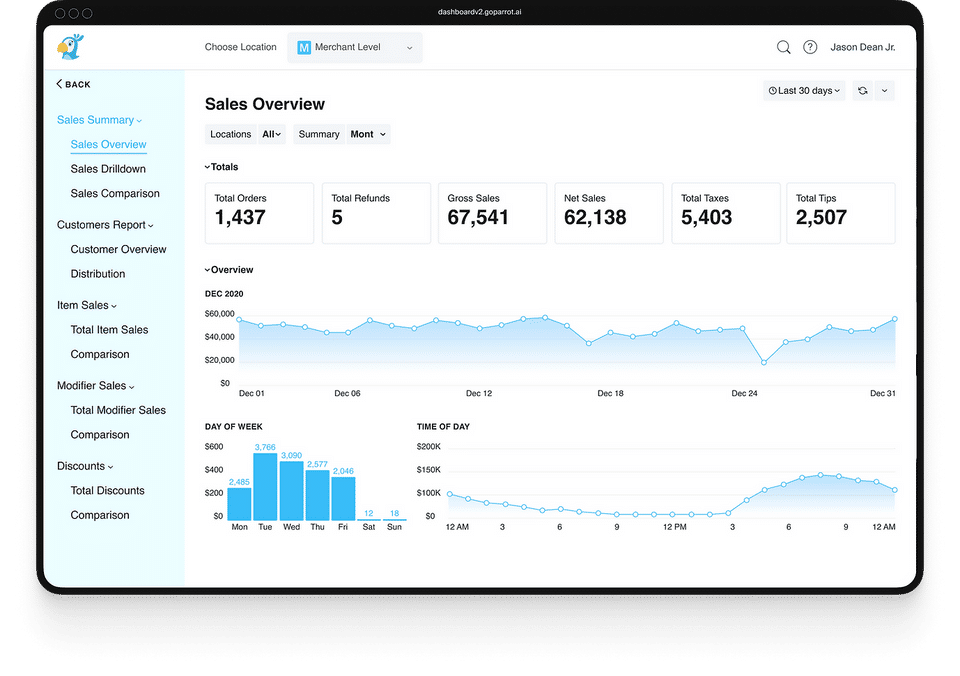Viewport: 960px width, 676px height.
Task: Open Total Item Sales report
Action: [x=109, y=329]
